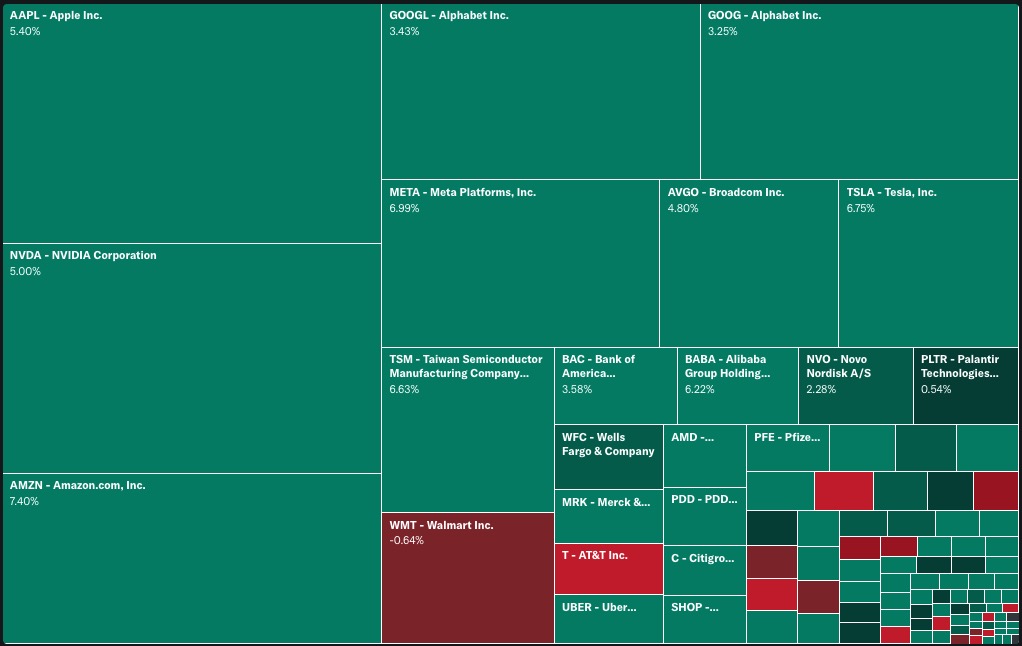Image resolution: width=1022 pixels, height=646 pixels.
Task: Open the AMZN - Amazon.com, Inc. tile
Action: pos(192,558)
